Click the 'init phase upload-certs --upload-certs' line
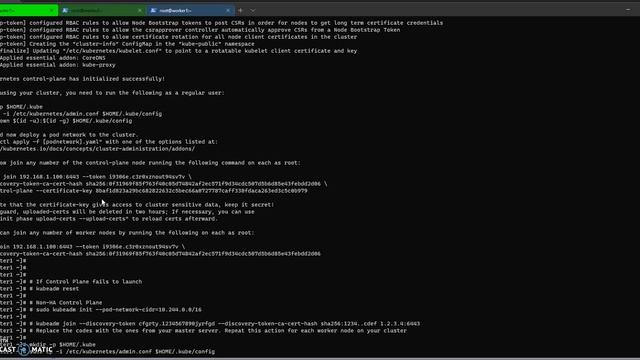The width and height of the screenshot is (640, 360). pos(109,219)
